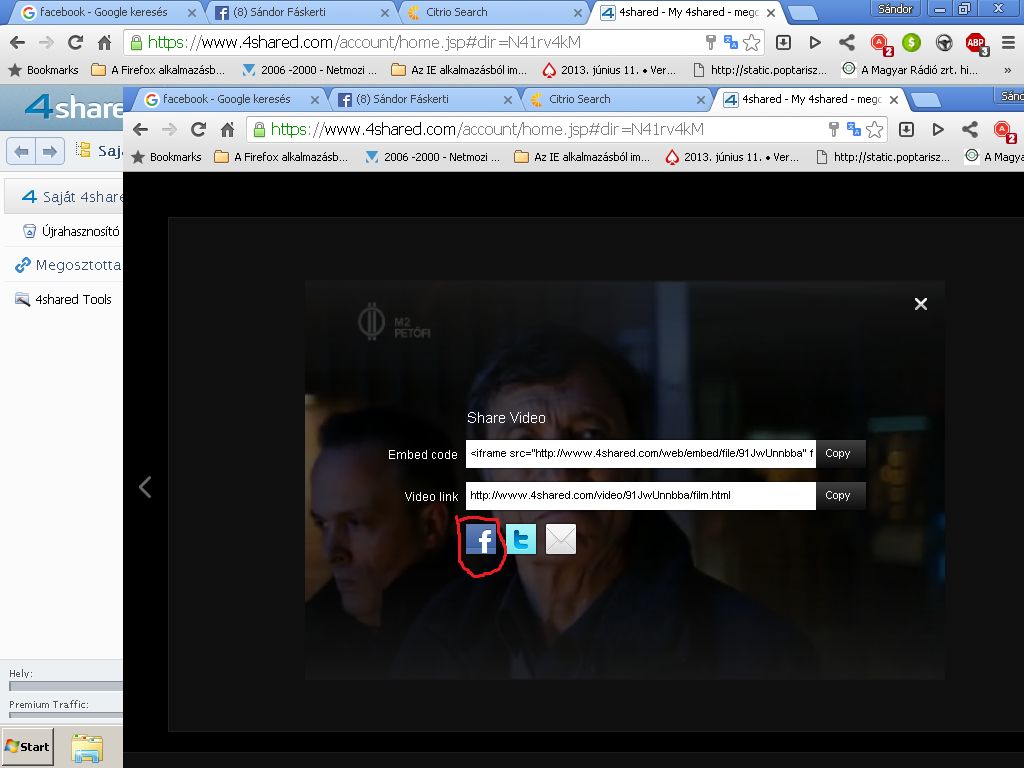
Task: Share video via the Twitter icon
Action: 521,539
